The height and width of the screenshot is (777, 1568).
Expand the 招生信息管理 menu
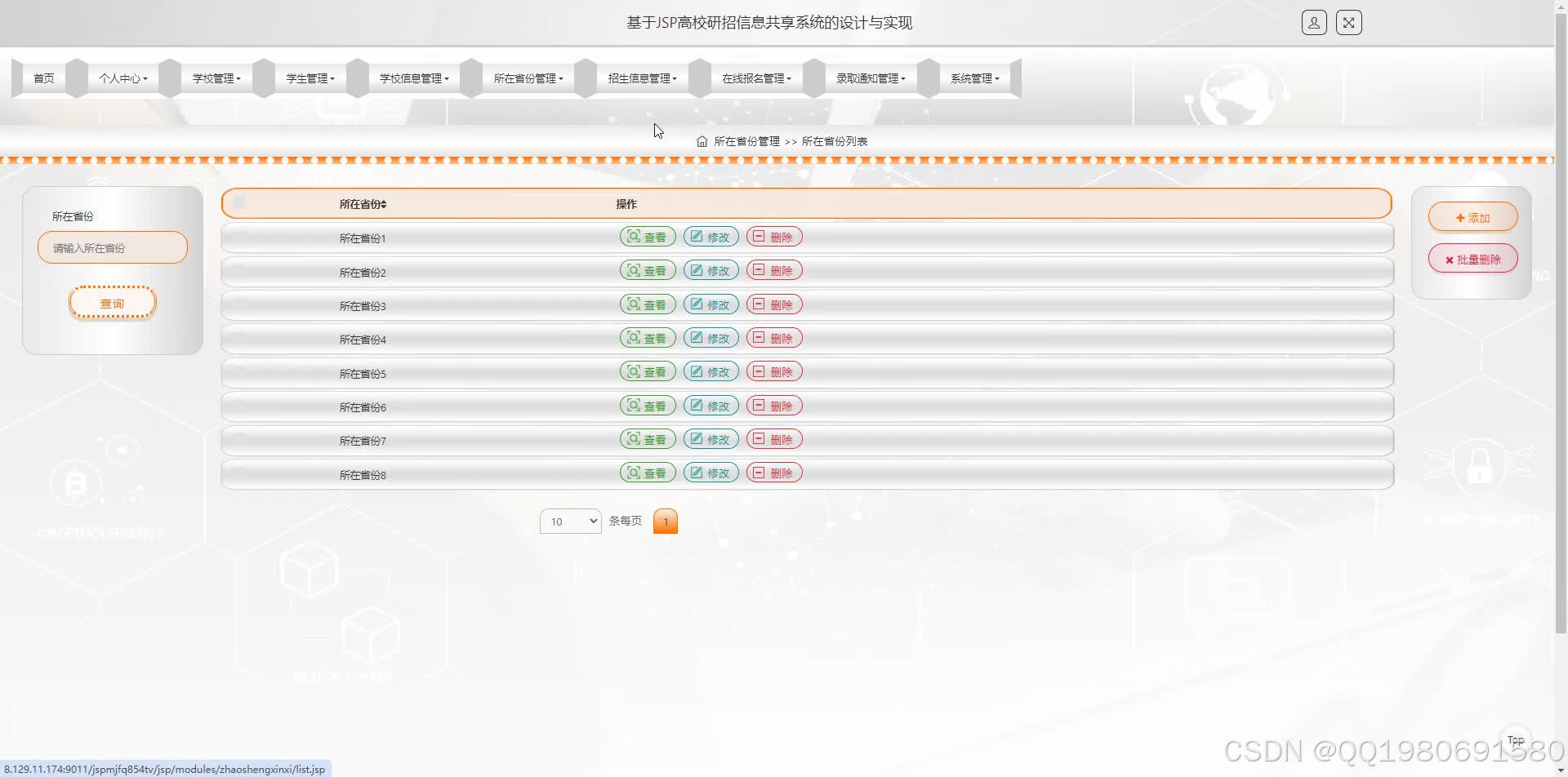click(x=643, y=78)
